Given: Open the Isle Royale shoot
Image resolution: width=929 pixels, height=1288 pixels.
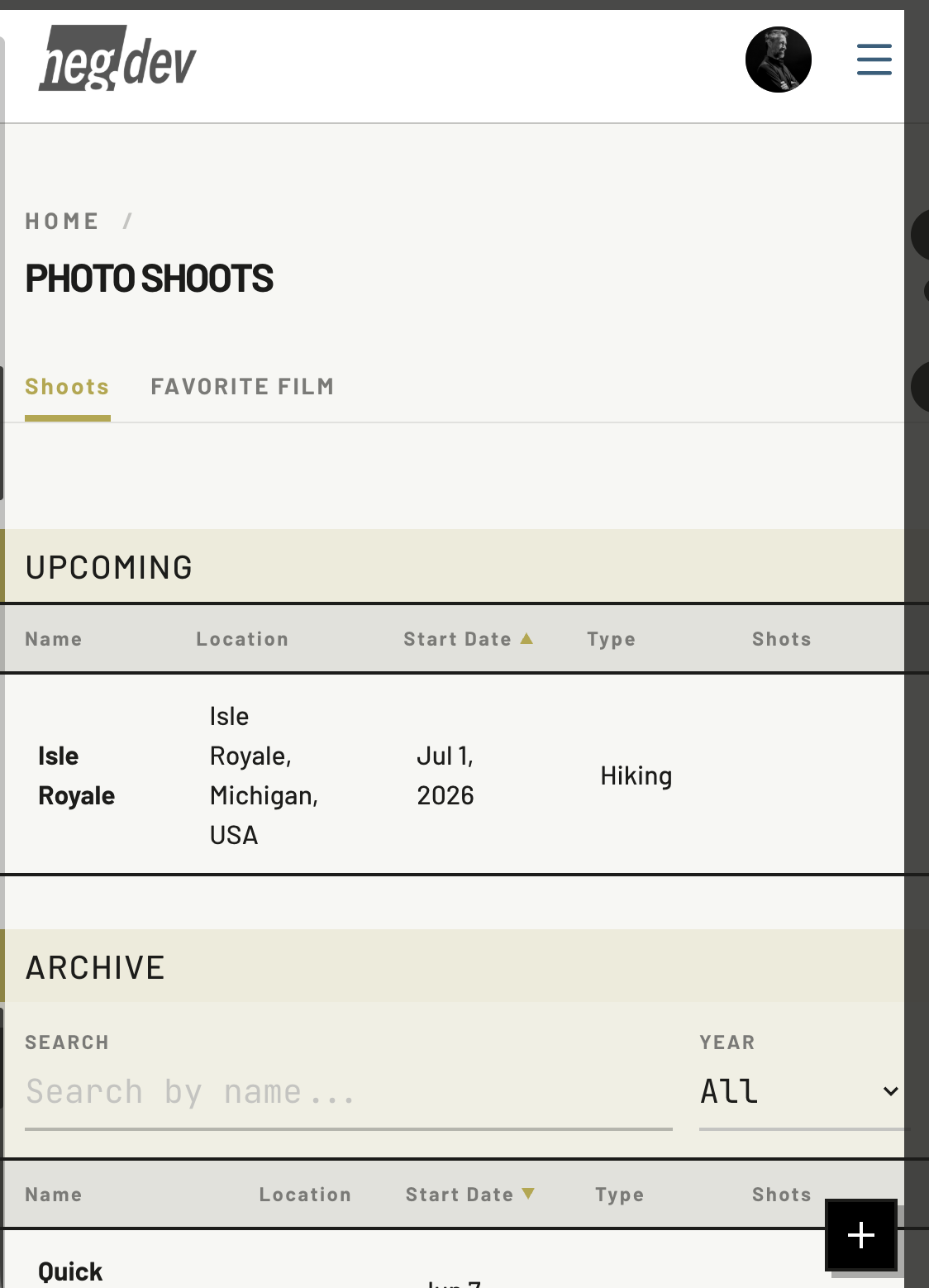Looking at the screenshot, I should (x=77, y=775).
